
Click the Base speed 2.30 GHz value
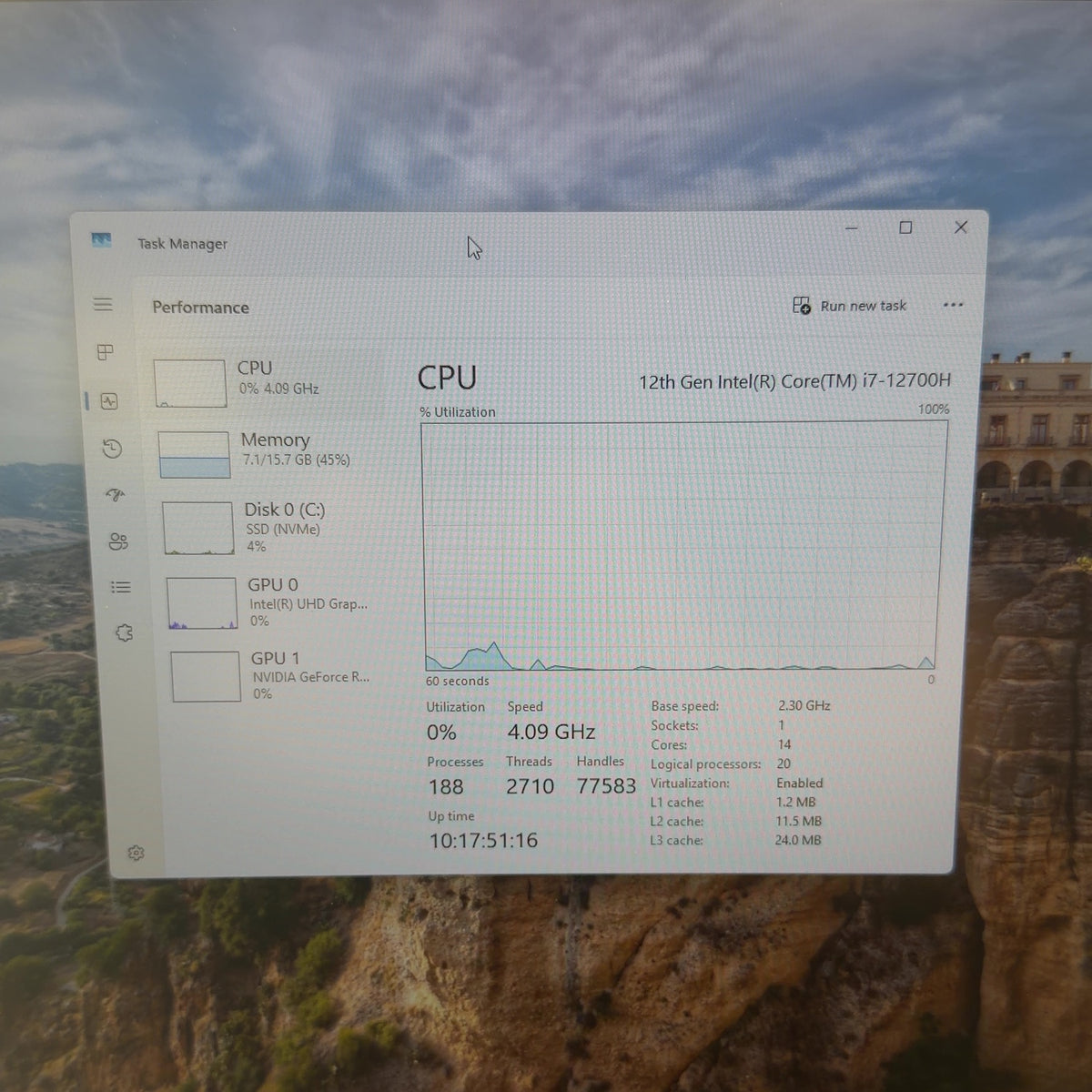click(804, 705)
